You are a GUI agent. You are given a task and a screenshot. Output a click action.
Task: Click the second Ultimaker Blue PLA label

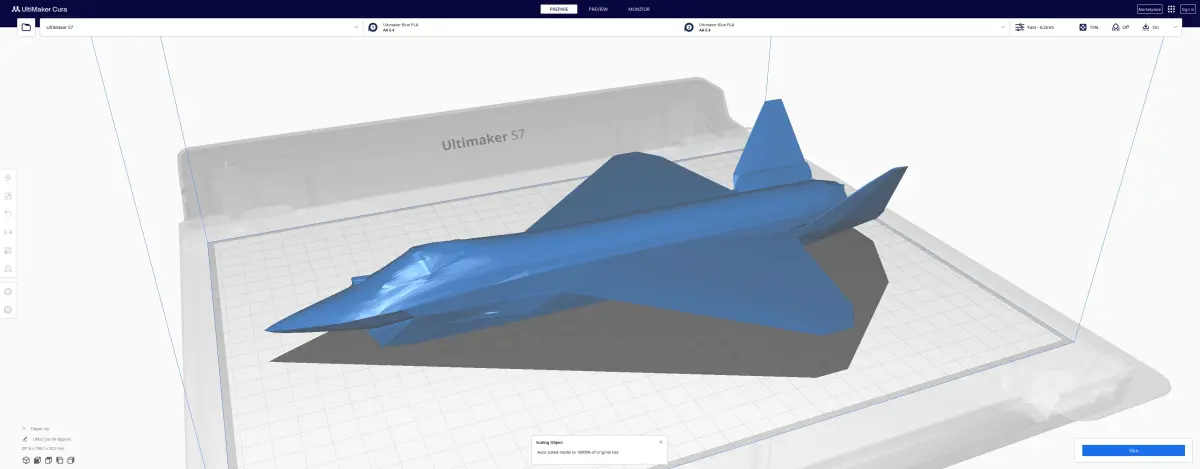(717, 24)
